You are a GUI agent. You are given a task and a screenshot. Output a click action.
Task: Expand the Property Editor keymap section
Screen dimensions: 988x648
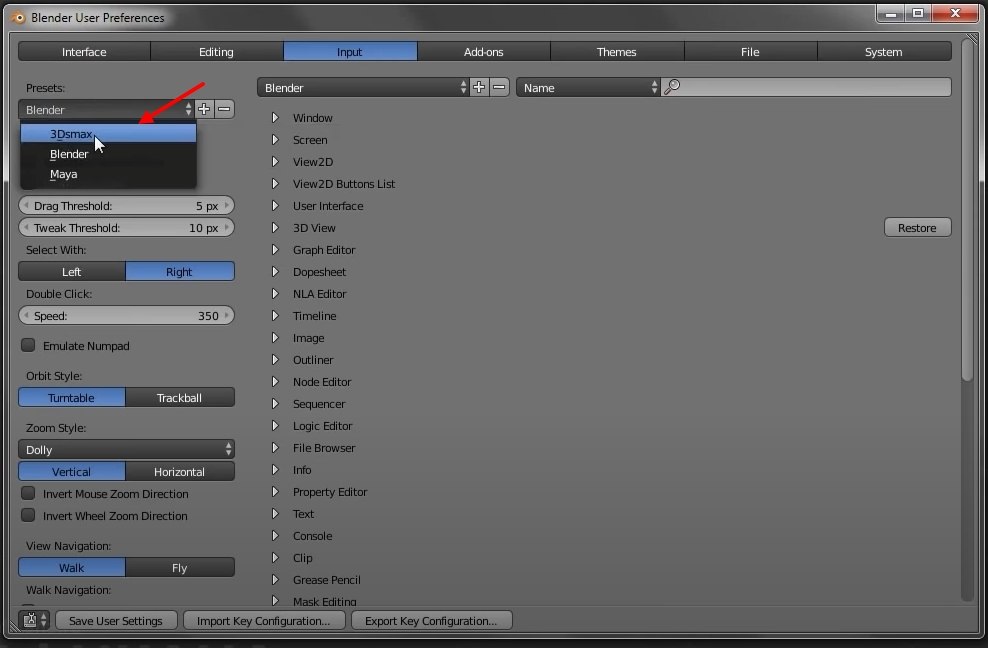click(x=275, y=492)
